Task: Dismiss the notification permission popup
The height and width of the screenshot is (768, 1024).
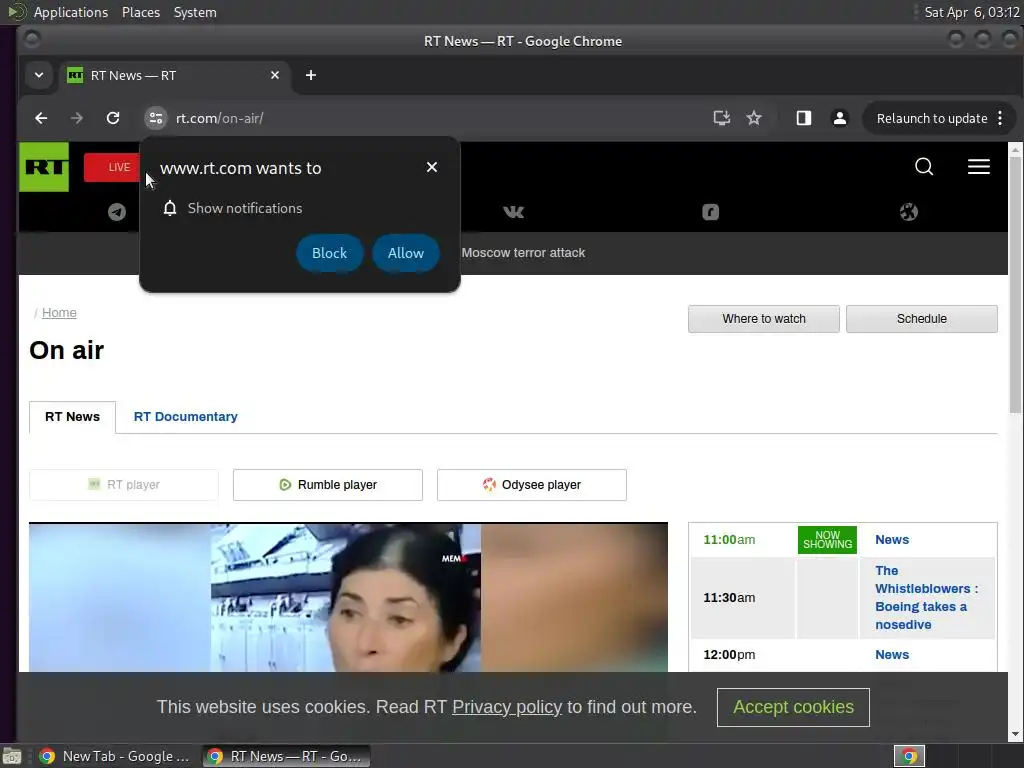Action: 432,167
